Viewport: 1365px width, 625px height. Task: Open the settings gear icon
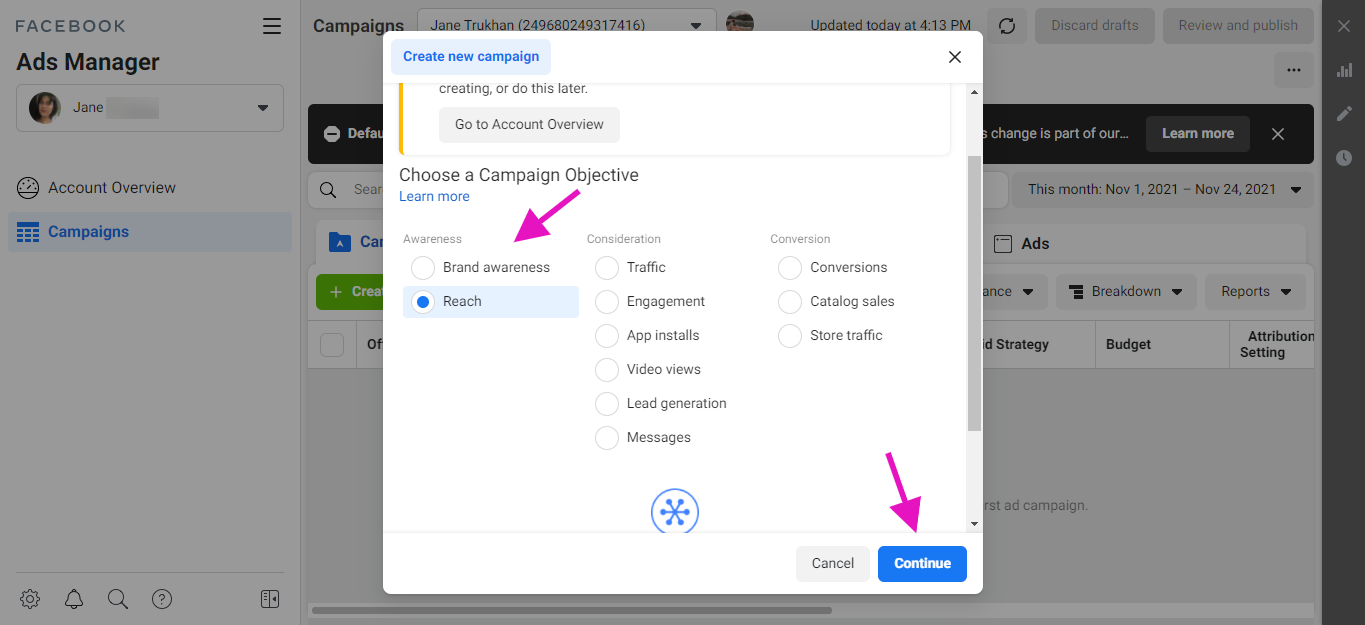point(30,599)
